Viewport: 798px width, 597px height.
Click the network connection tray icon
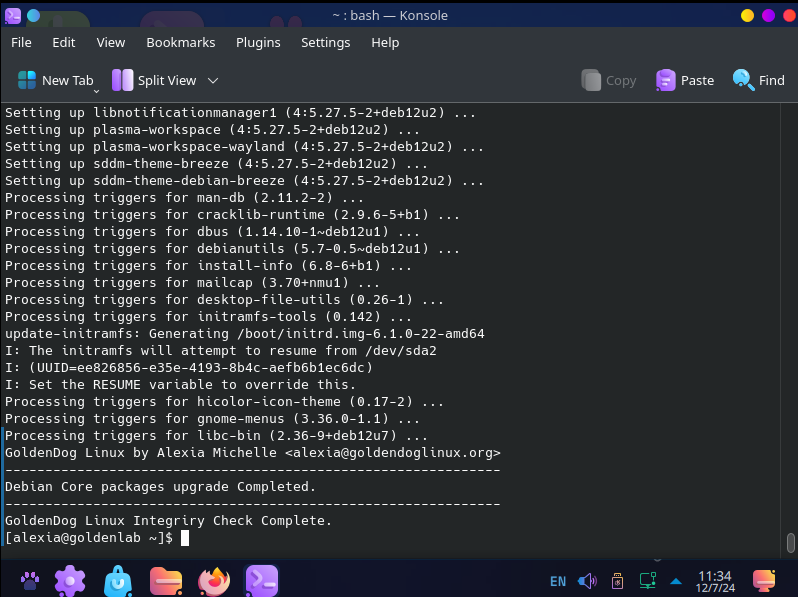point(647,581)
